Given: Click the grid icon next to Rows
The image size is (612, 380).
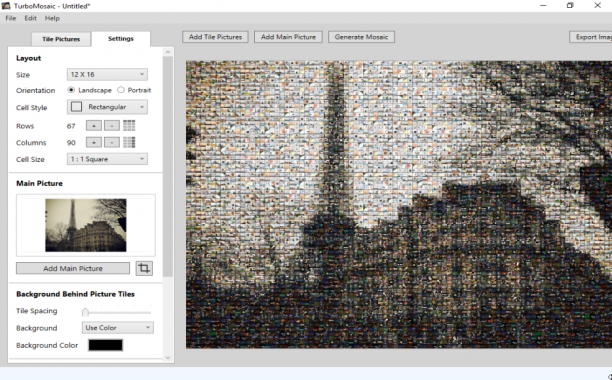Looking at the screenshot, I should pyautogui.click(x=129, y=126).
